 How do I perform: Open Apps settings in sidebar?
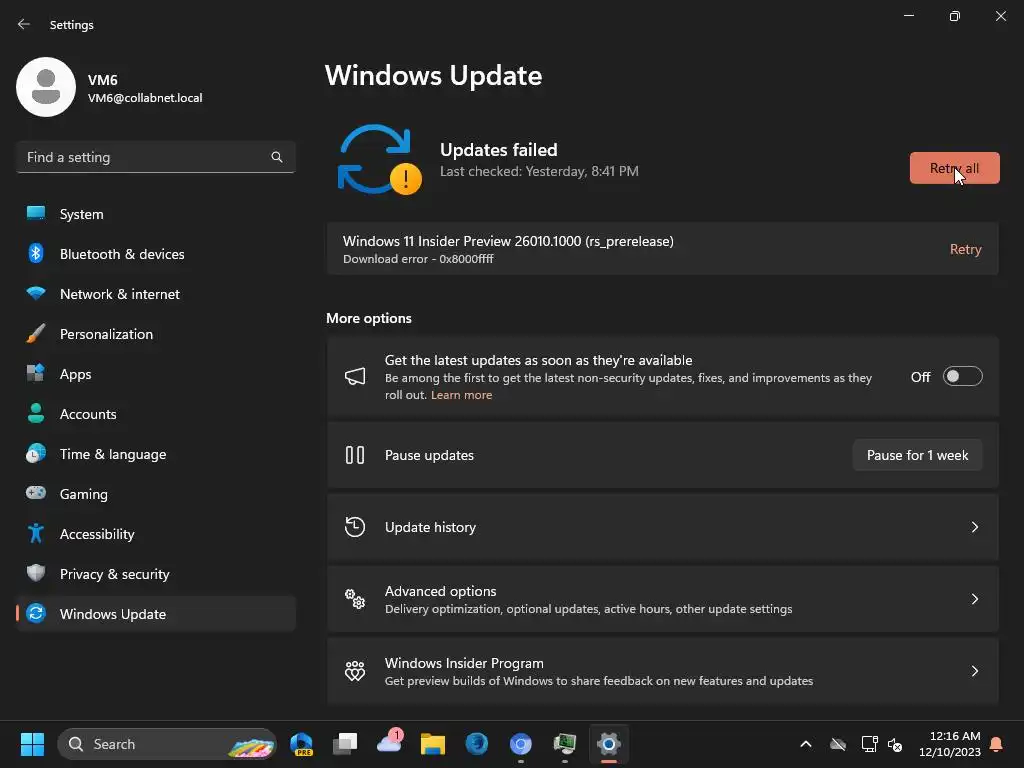[x=155, y=374]
